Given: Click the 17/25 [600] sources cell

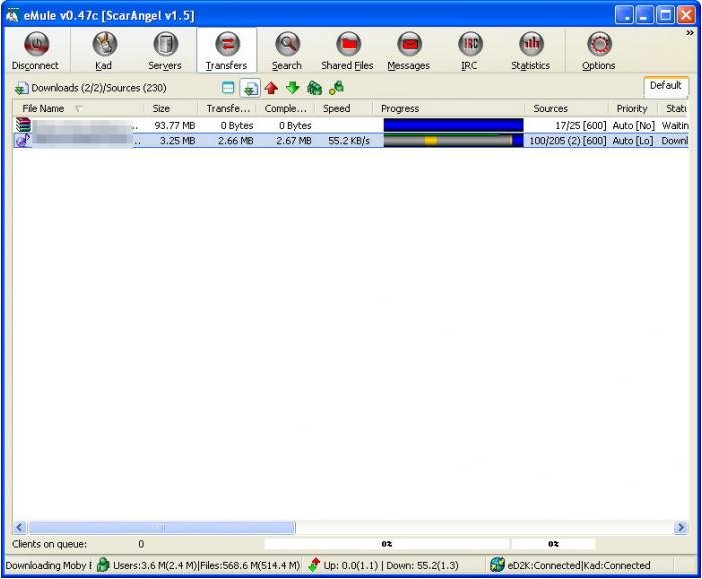Looking at the screenshot, I should [x=581, y=125].
